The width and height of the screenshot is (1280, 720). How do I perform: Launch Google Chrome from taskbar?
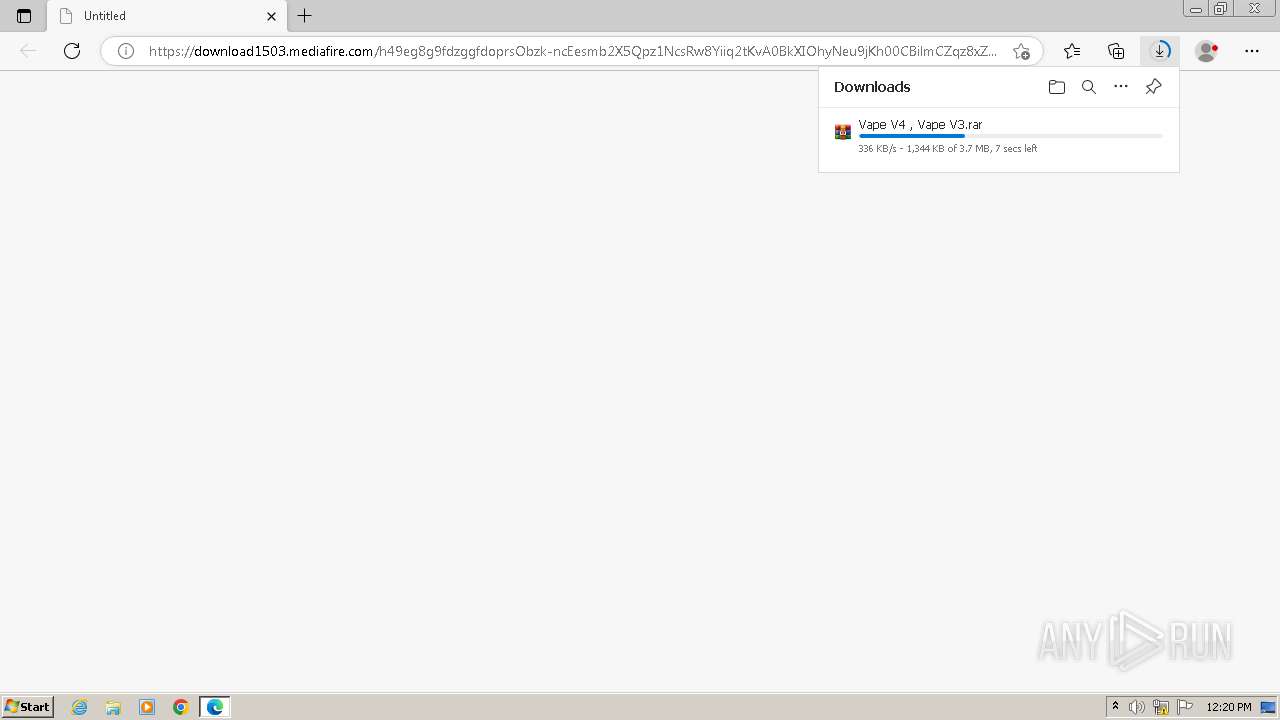coord(181,707)
